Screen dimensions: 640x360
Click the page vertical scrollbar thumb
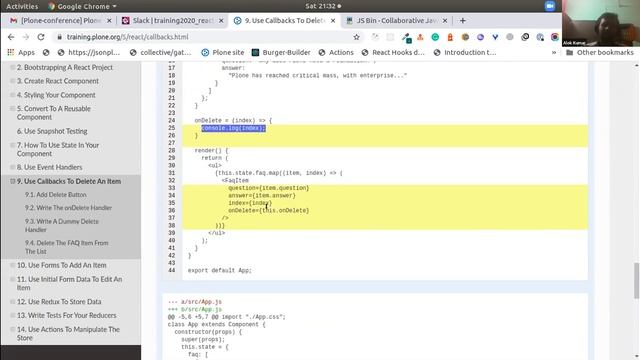[x=636, y=281]
